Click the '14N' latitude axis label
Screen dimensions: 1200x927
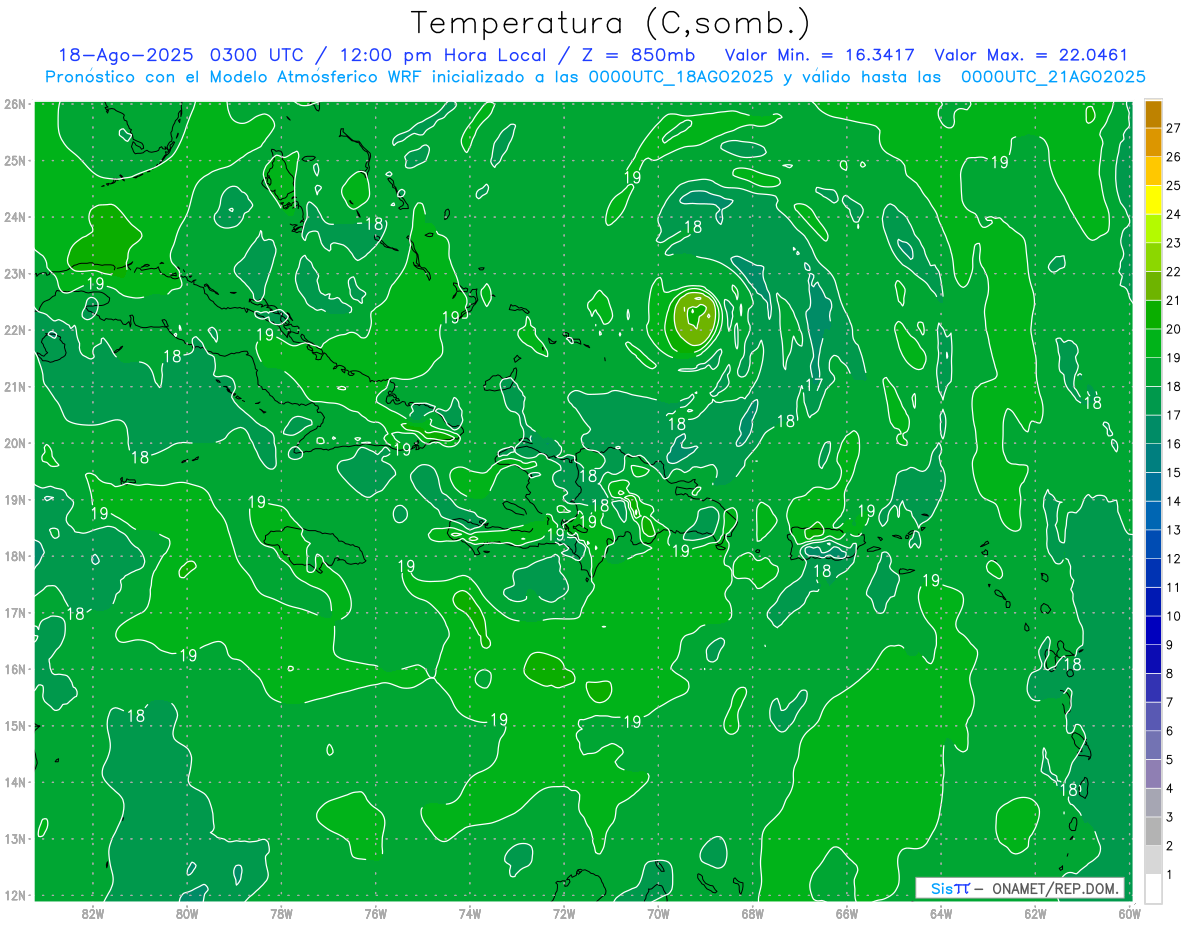tap(15, 782)
